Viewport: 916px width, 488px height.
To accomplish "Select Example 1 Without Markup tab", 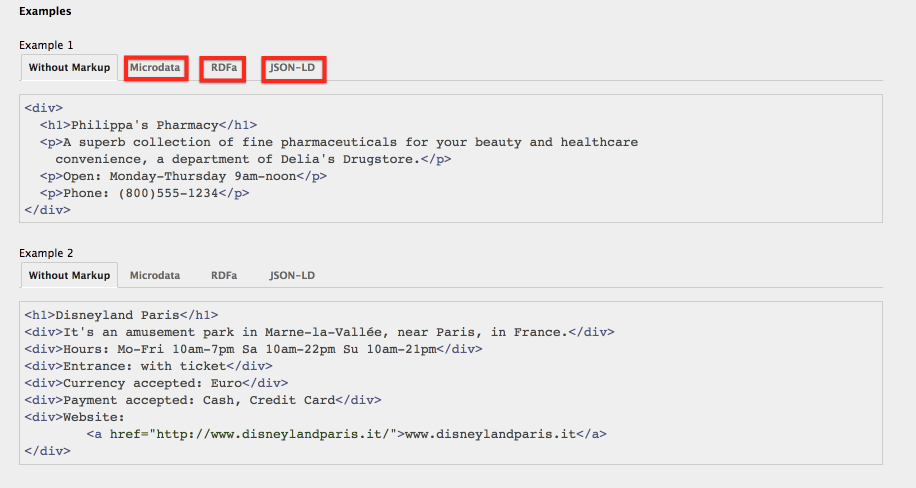I will pyautogui.click(x=69, y=68).
